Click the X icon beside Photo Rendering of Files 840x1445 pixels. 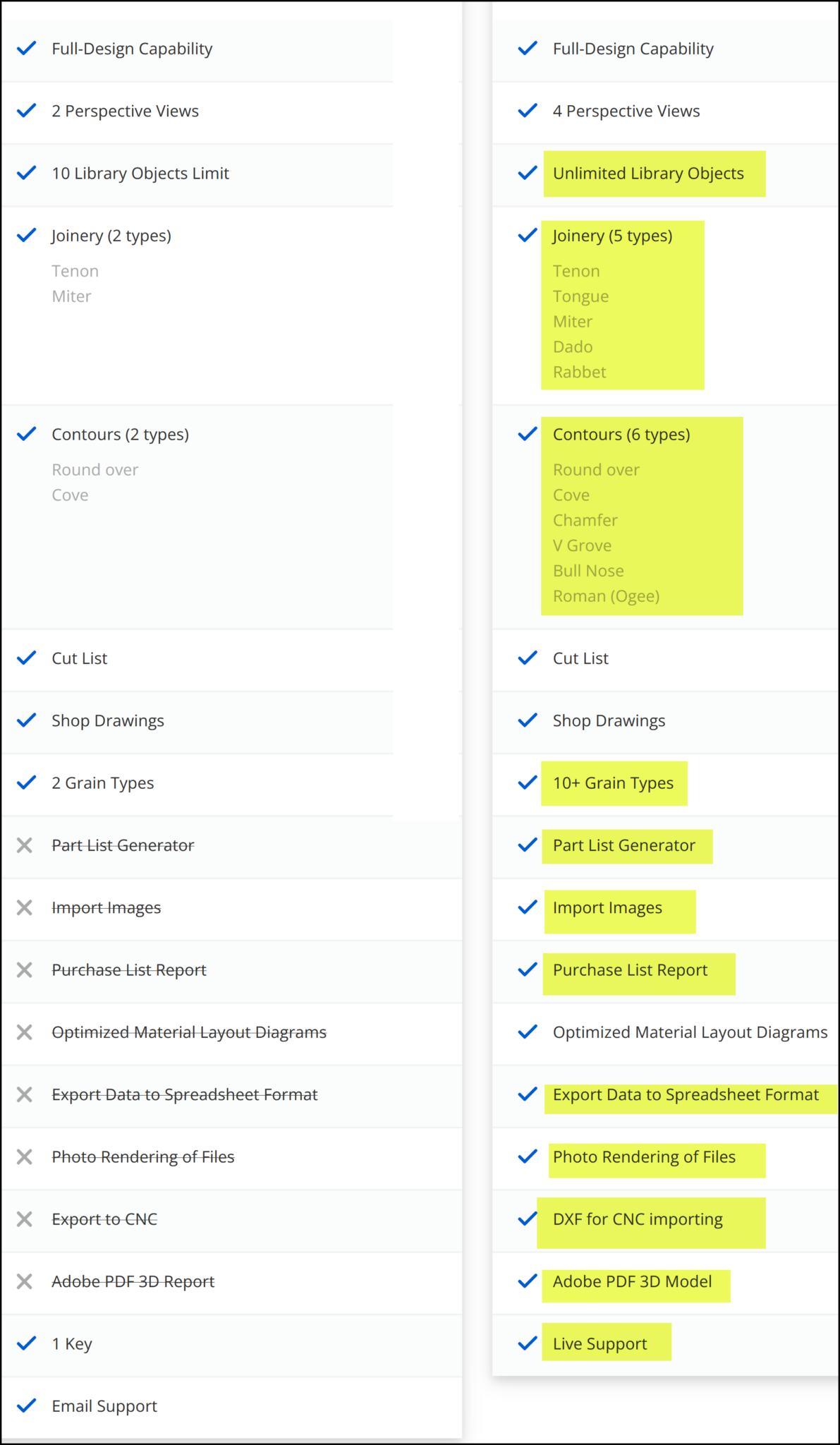tap(25, 1156)
